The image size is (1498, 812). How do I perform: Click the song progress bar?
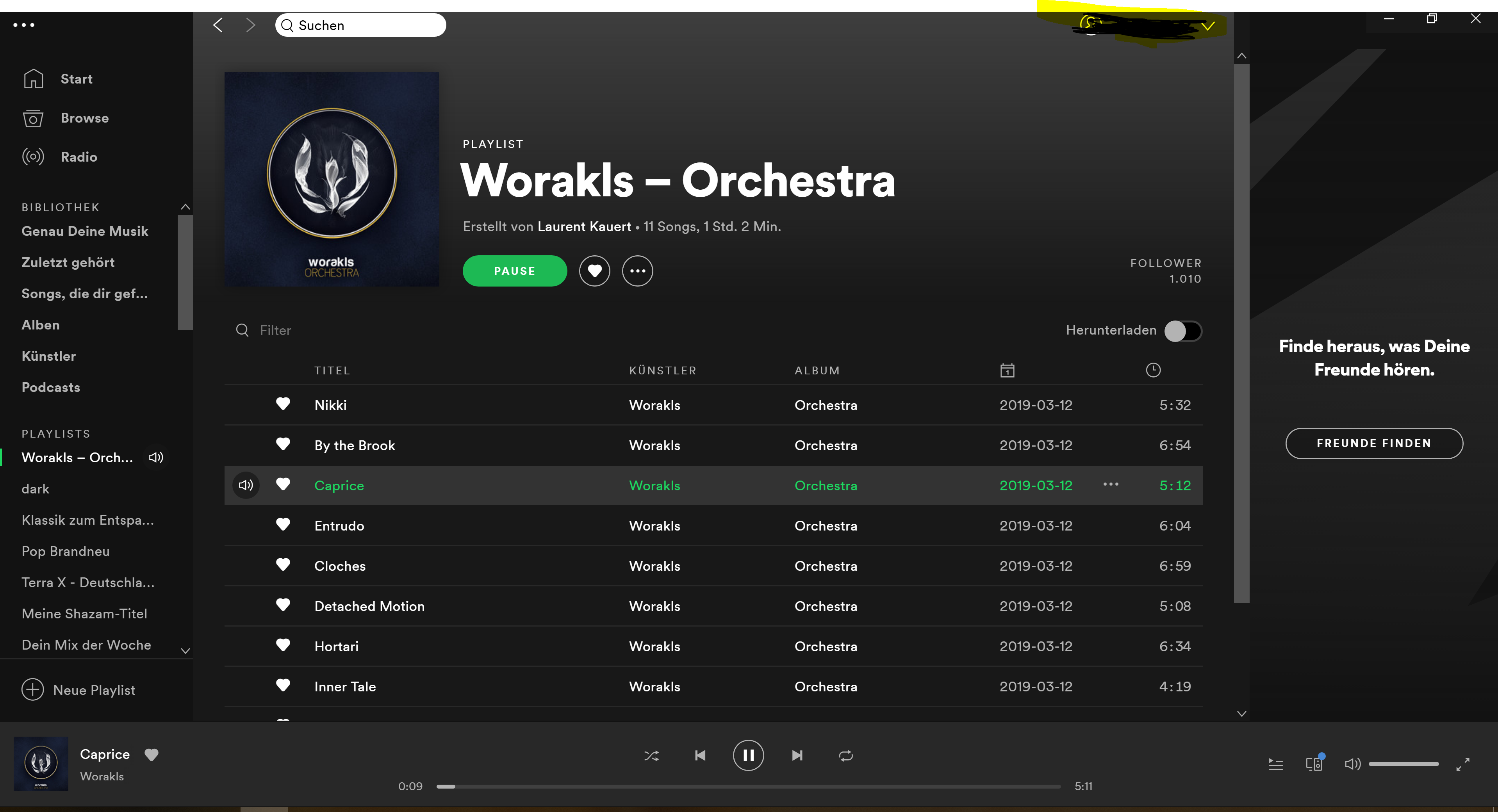tap(748, 786)
